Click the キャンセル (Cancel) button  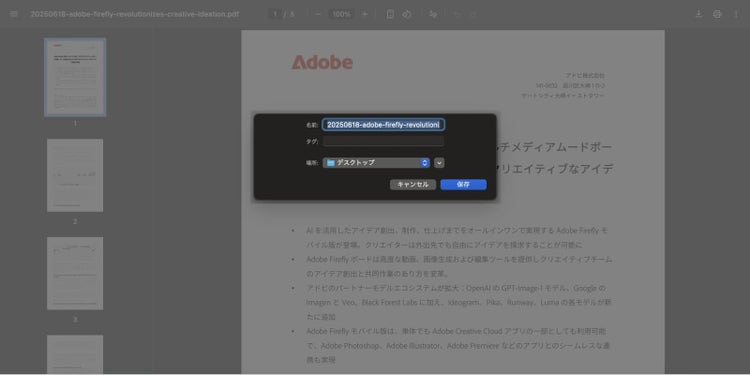(x=413, y=185)
